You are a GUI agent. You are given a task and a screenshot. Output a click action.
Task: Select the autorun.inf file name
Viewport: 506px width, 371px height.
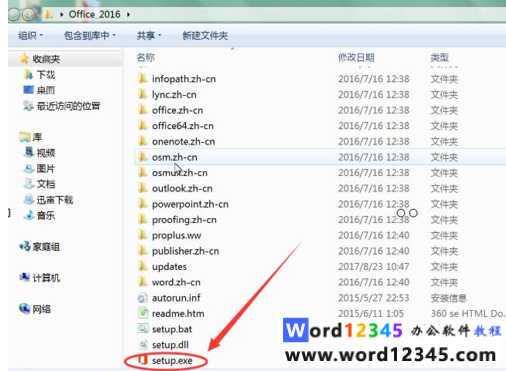[176, 298]
